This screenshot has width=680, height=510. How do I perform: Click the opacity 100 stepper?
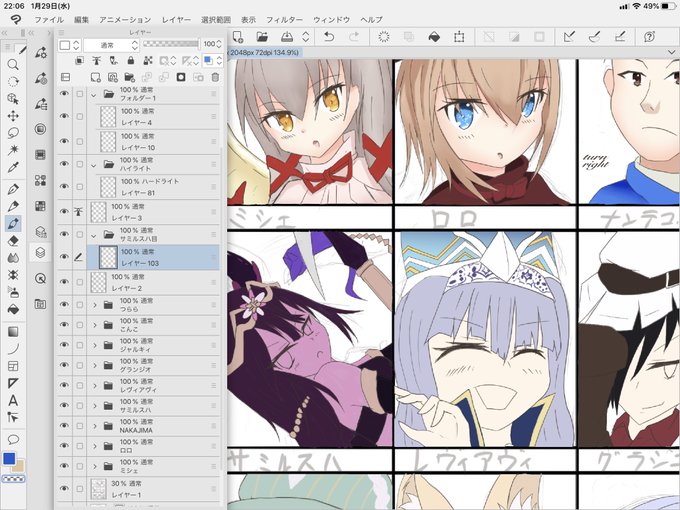coord(219,44)
